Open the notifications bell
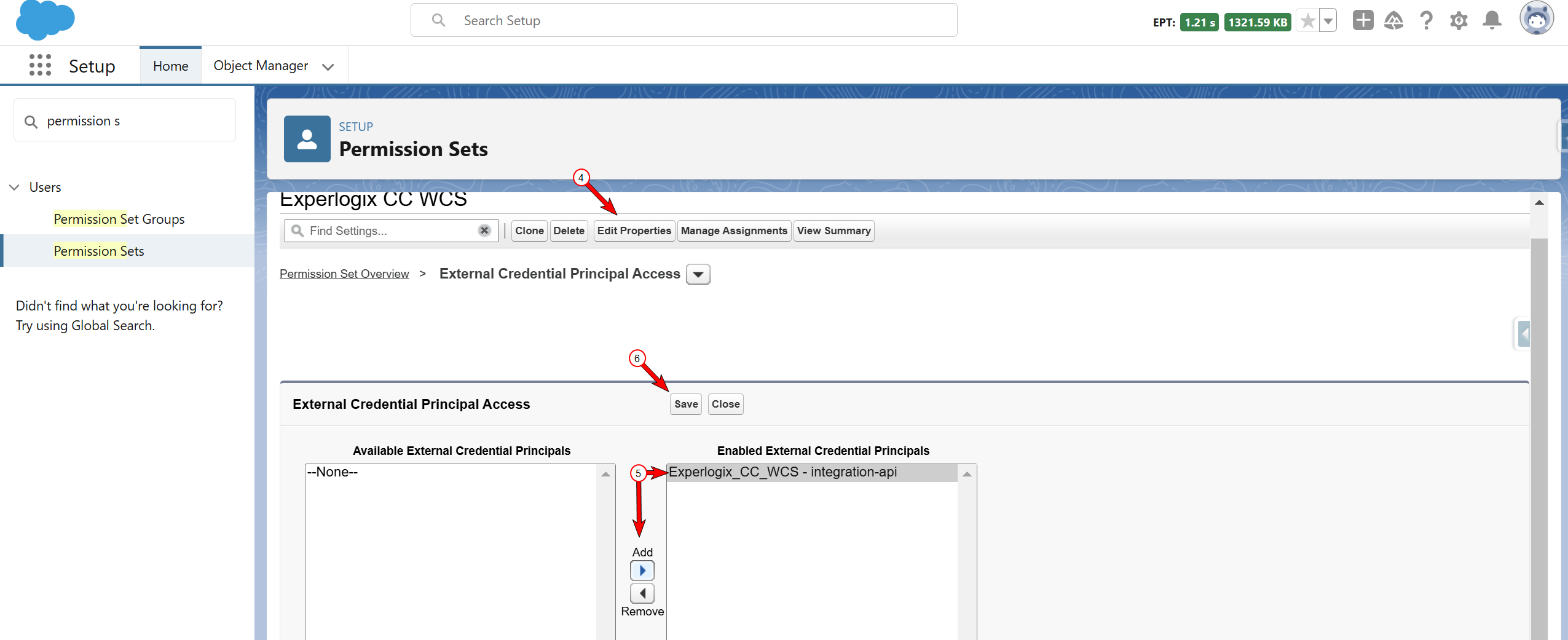Image resolution: width=1568 pixels, height=640 pixels. click(1492, 21)
